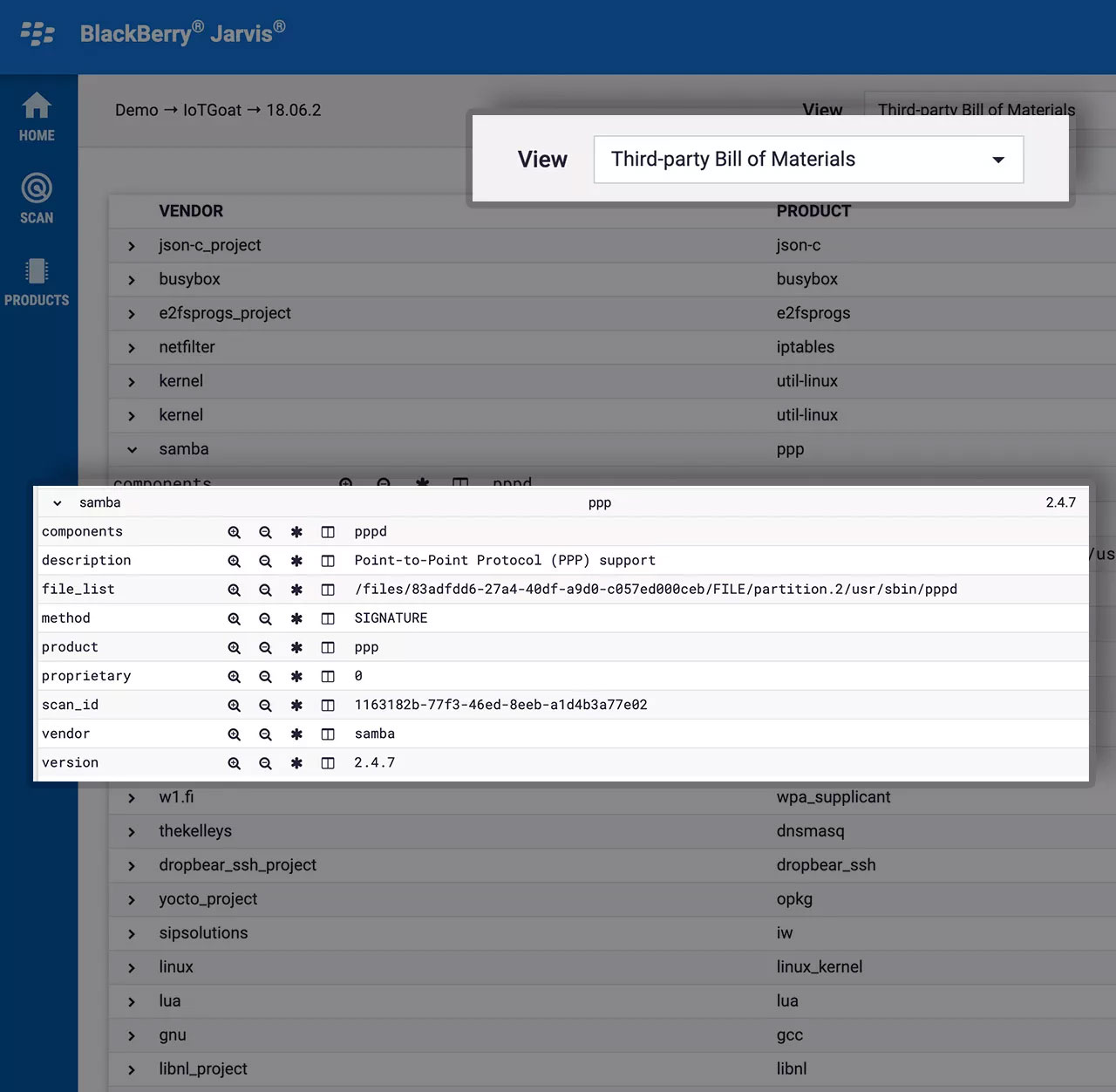Go to the Scan section in the sidebar
The image size is (1116, 1092).
click(x=37, y=199)
